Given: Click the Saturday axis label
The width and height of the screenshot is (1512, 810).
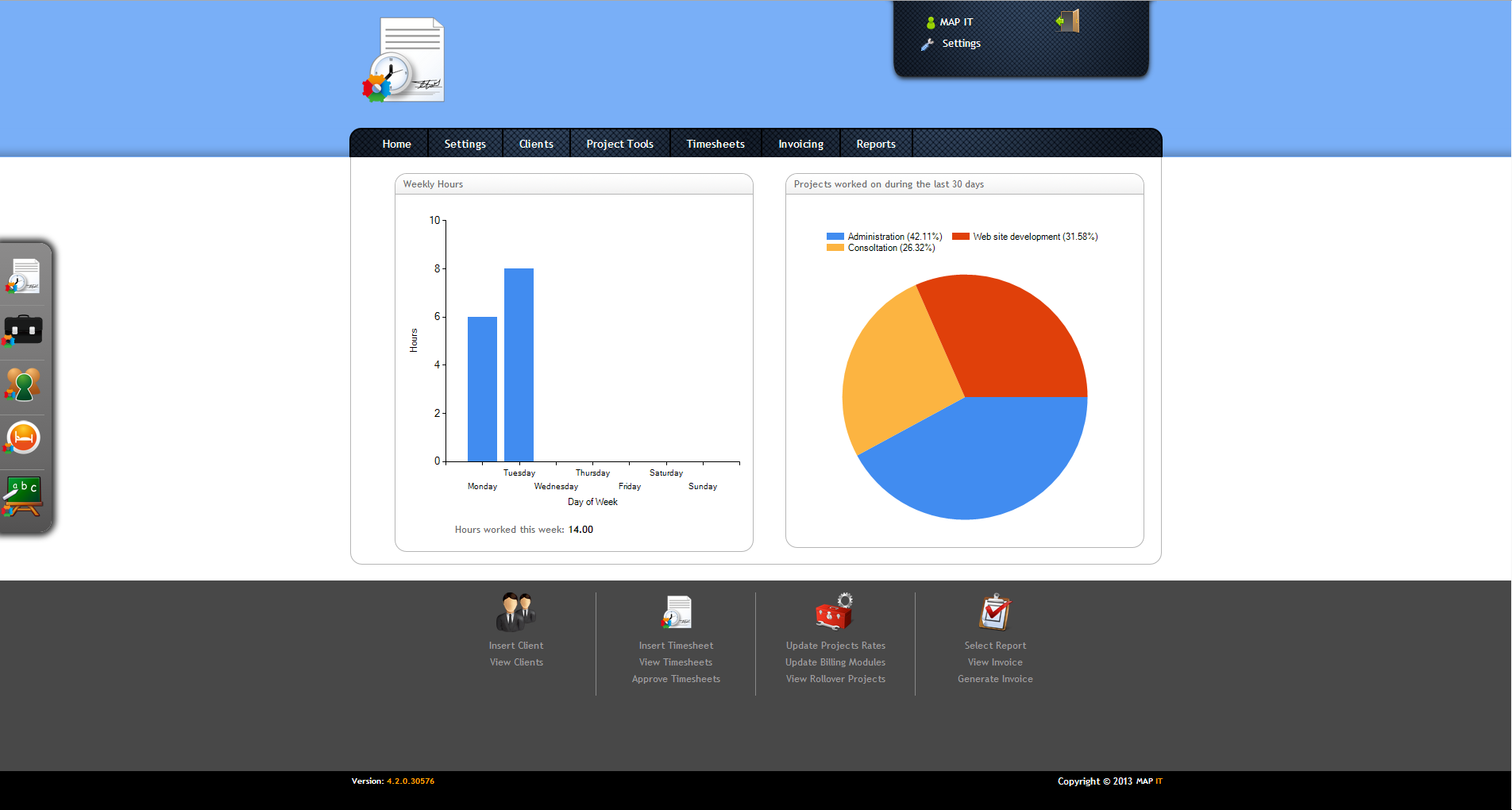Looking at the screenshot, I should [666, 472].
